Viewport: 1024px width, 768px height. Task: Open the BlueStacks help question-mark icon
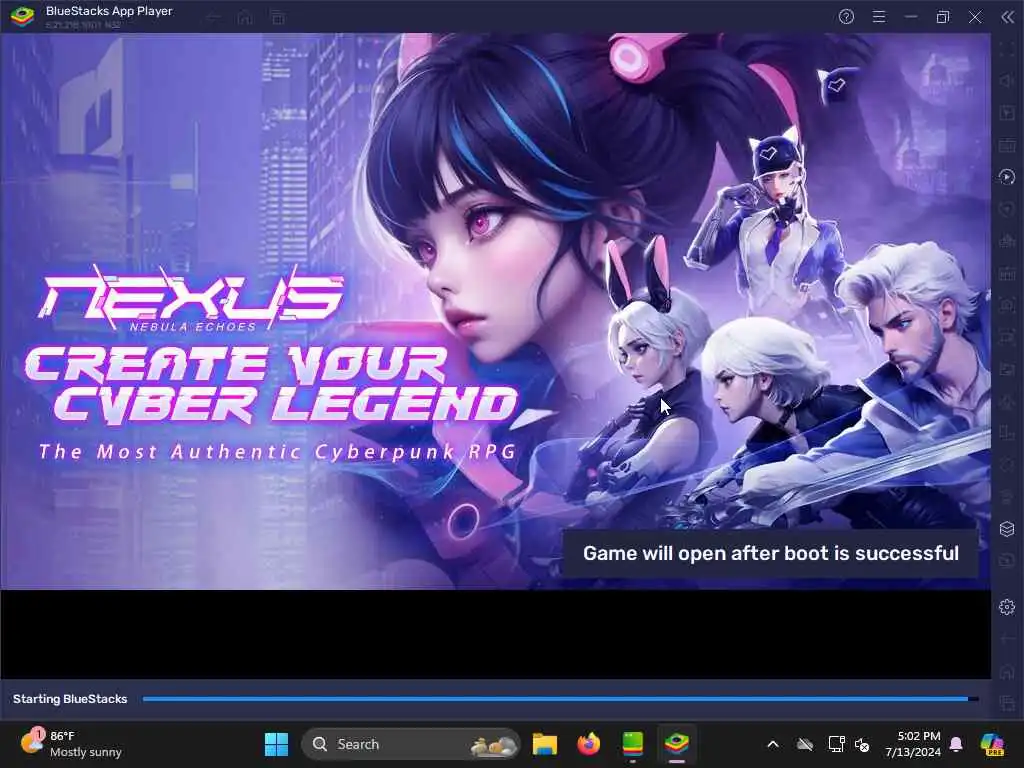click(846, 17)
